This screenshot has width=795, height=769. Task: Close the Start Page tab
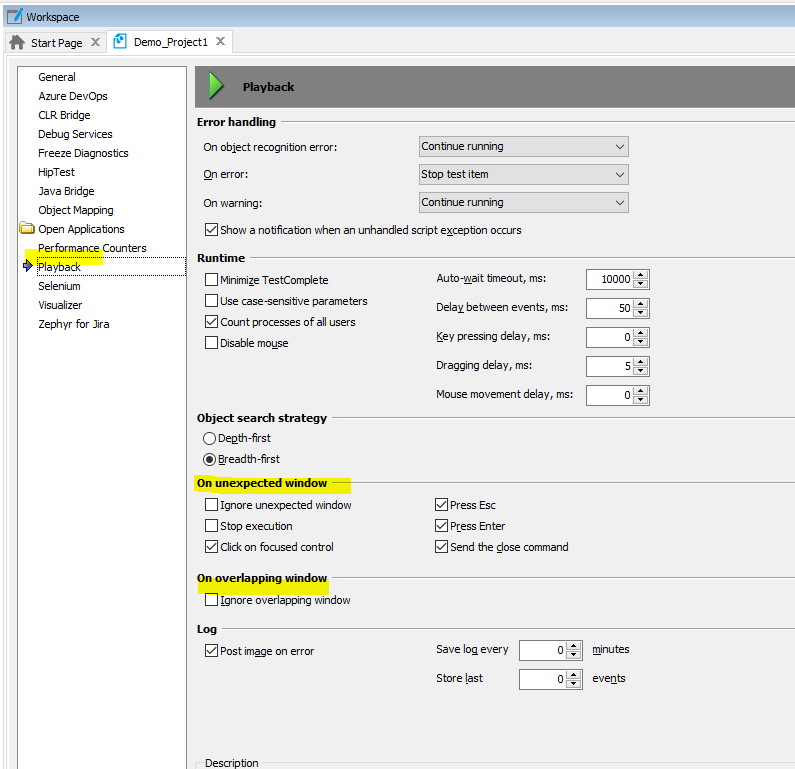(x=95, y=43)
